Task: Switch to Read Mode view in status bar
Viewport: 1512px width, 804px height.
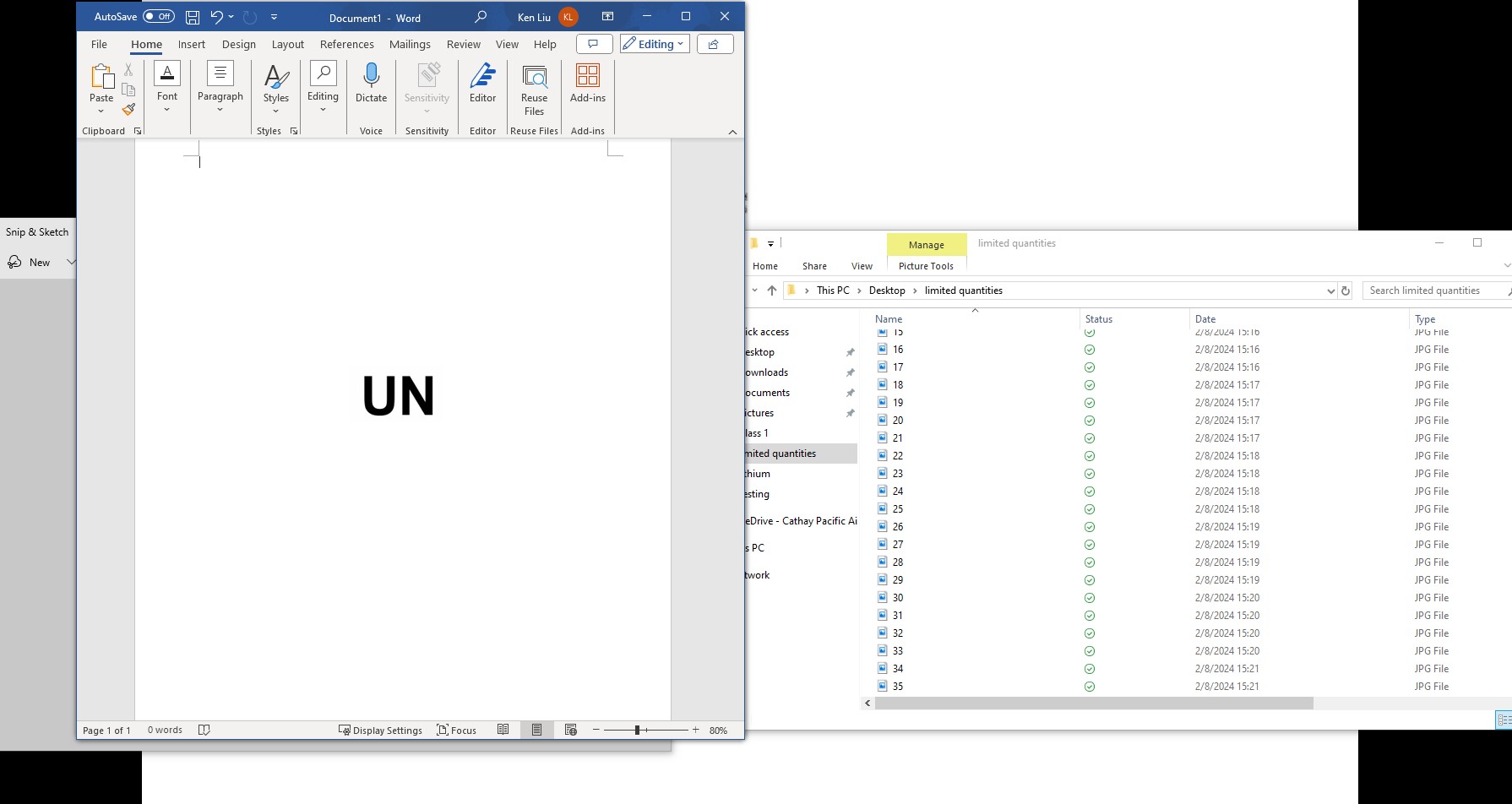Action: (503, 730)
